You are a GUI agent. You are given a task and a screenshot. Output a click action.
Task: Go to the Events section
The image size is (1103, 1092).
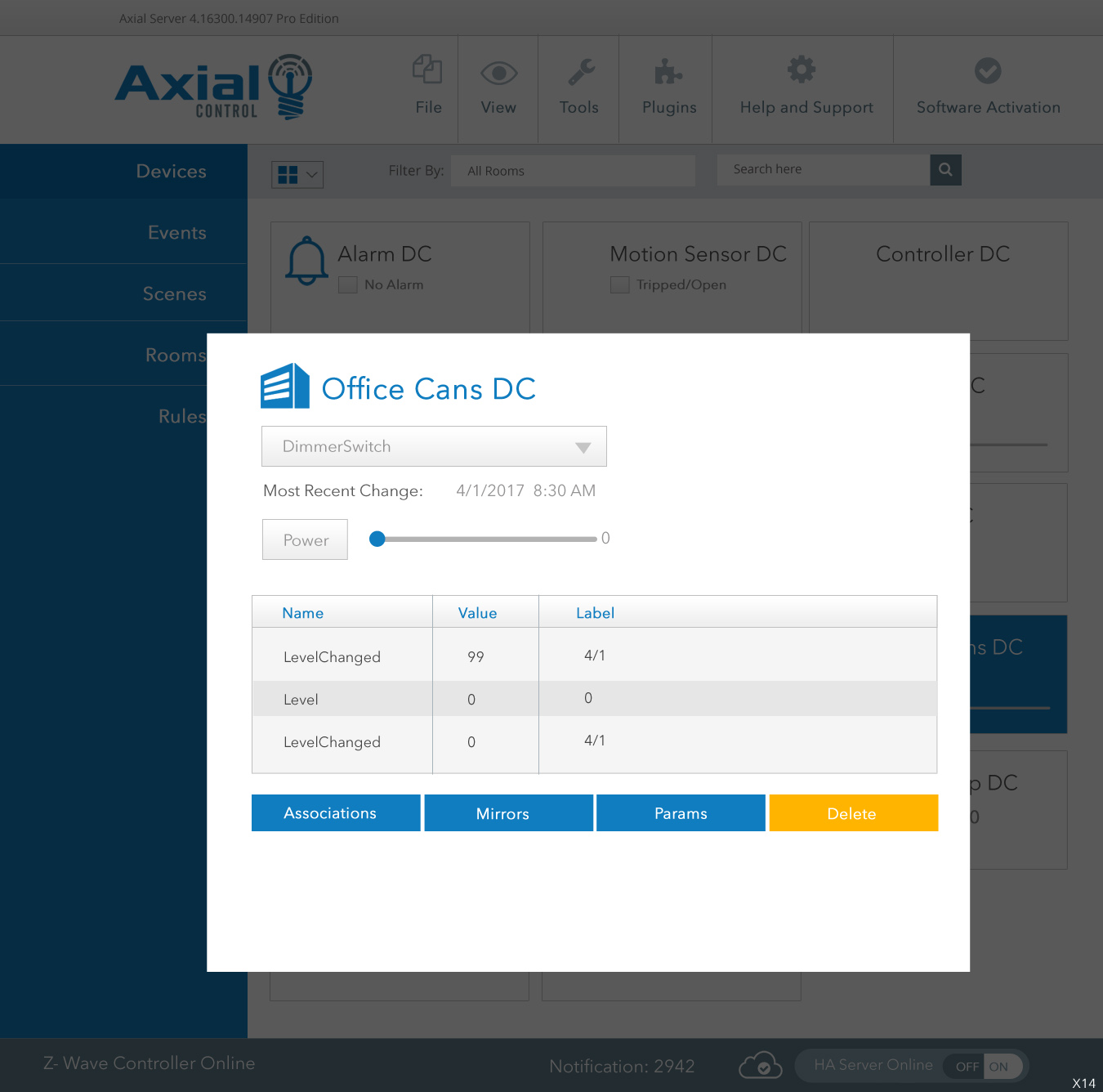coord(176,233)
